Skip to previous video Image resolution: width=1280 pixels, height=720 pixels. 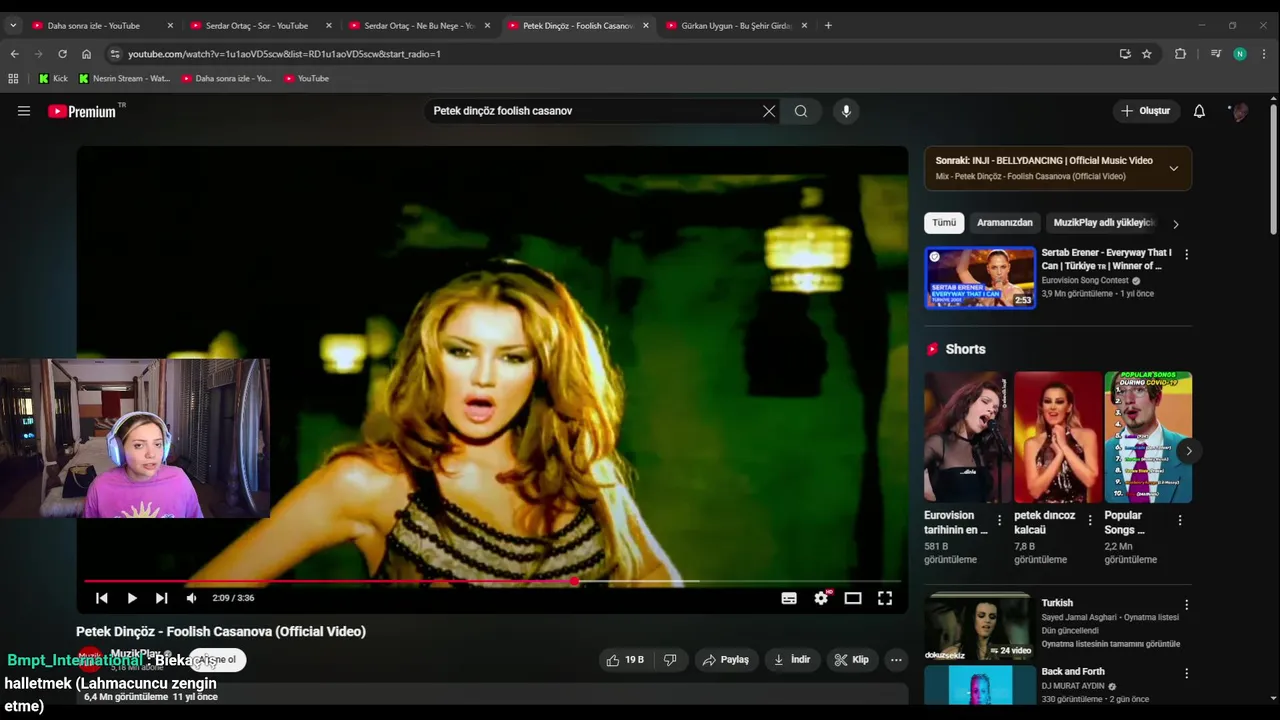(101, 598)
